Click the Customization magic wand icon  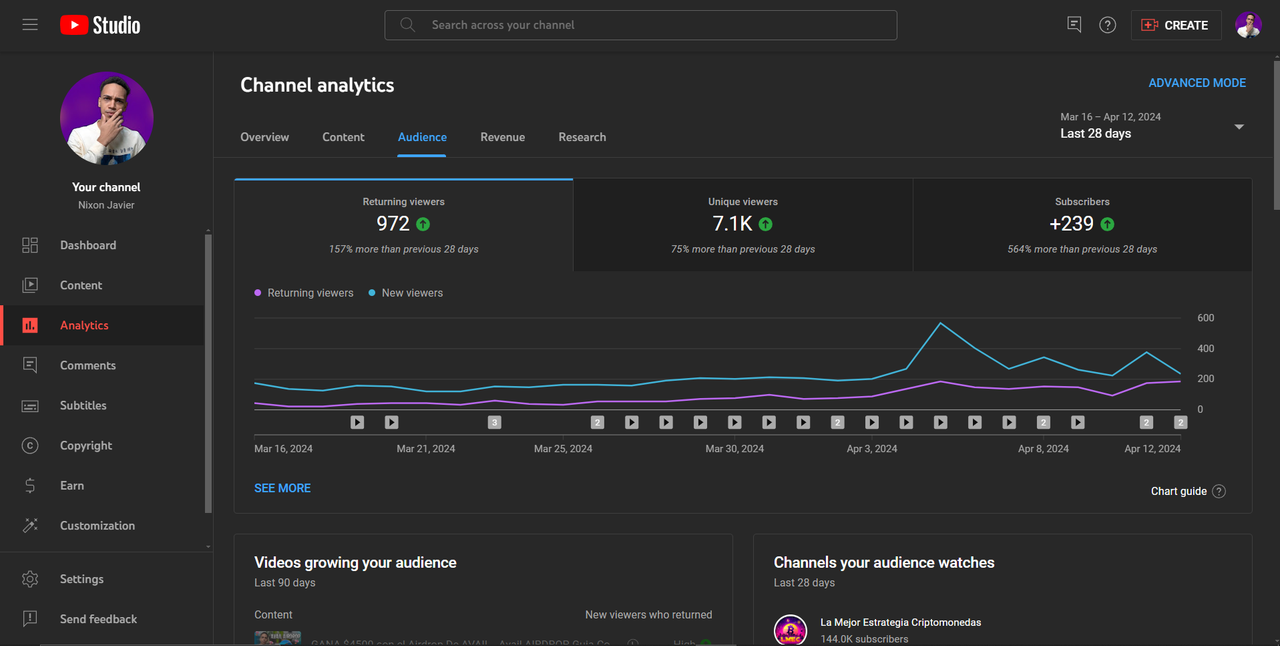click(x=30, y=525)
